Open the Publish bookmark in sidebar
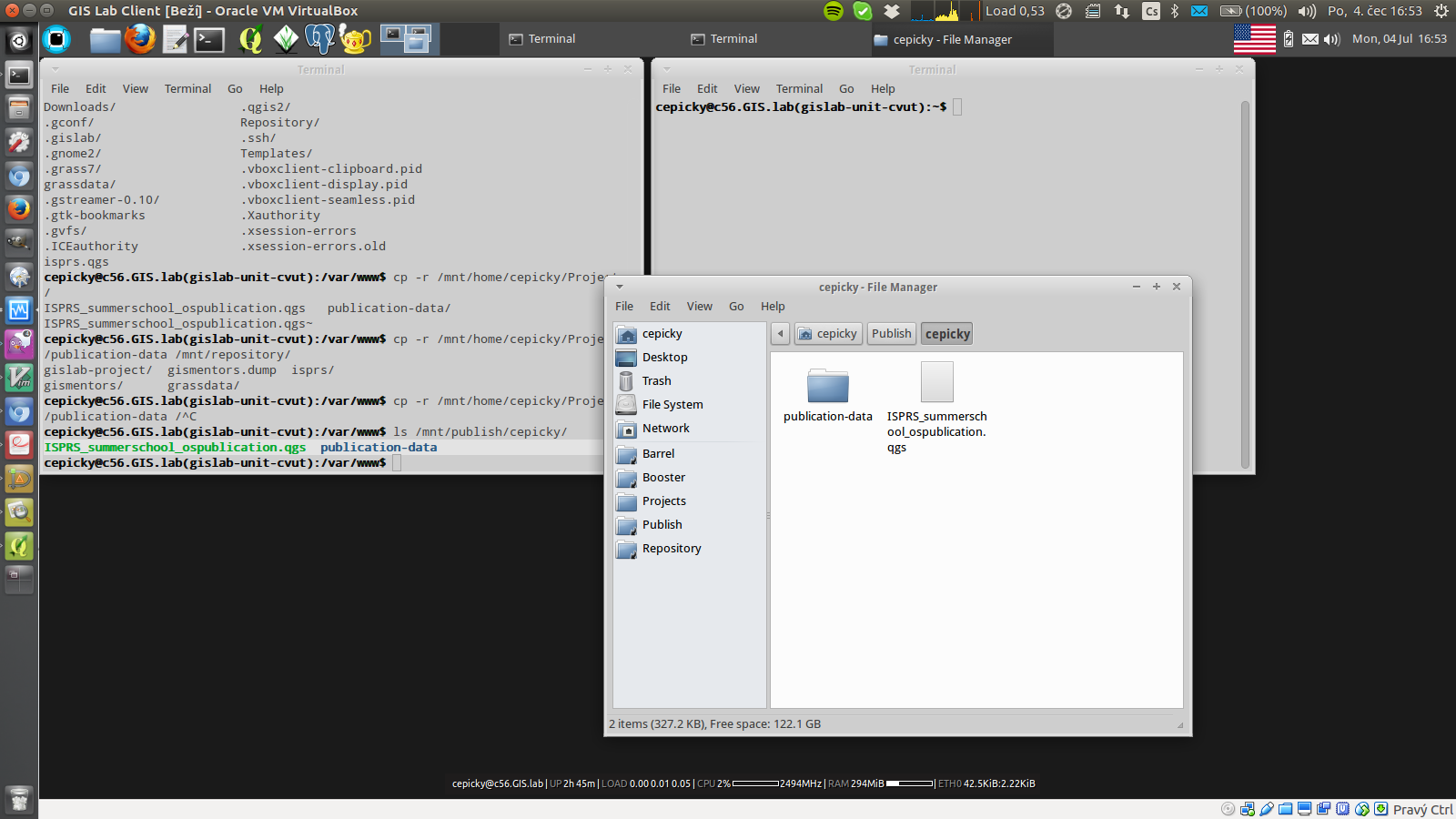The width and height of the screenshot is (1456, 819). click(x=688, y=525)
